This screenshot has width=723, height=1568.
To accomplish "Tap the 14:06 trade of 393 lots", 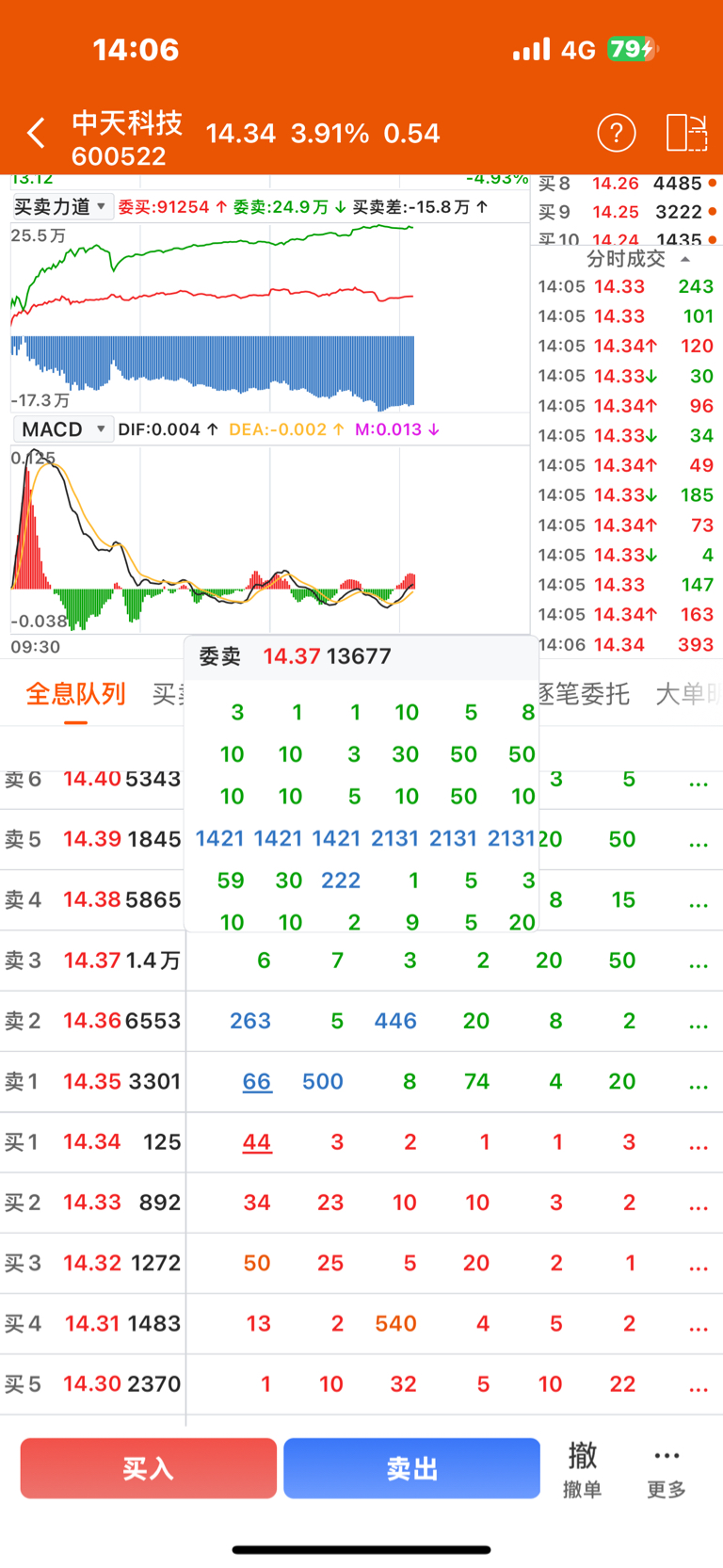I will pyautogui.click(x=626, y=644).
